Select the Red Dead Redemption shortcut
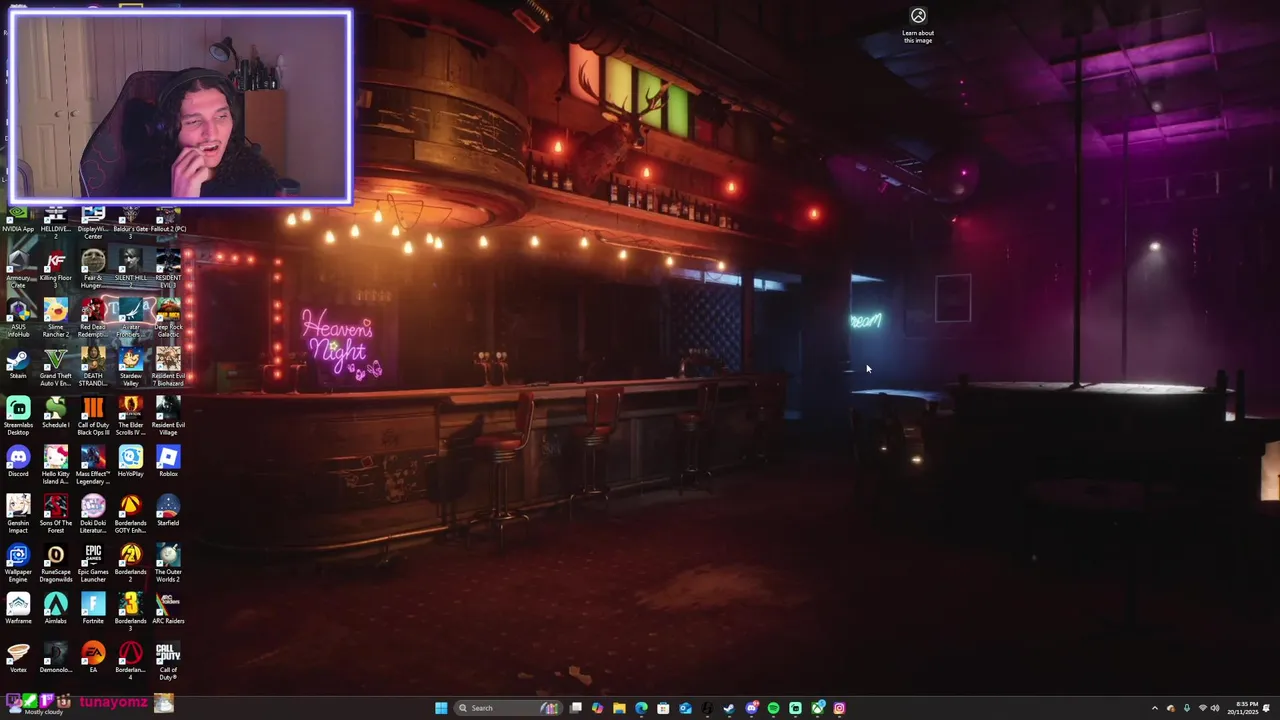This screenshot has width=1280, height=720. point(93,318)
